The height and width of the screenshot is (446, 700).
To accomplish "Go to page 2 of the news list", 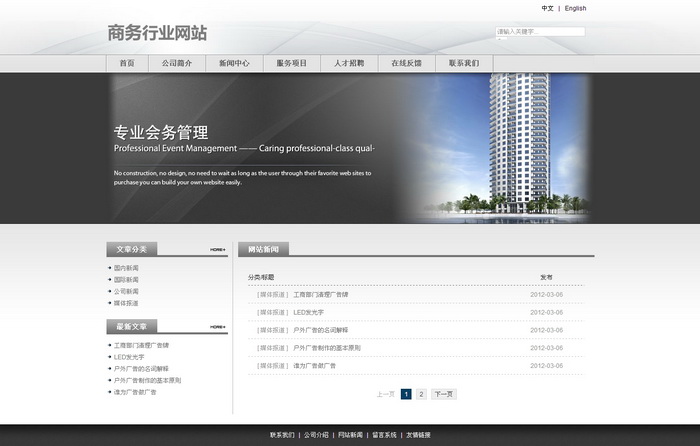I will pyautogui.click(x=421, y=394).
